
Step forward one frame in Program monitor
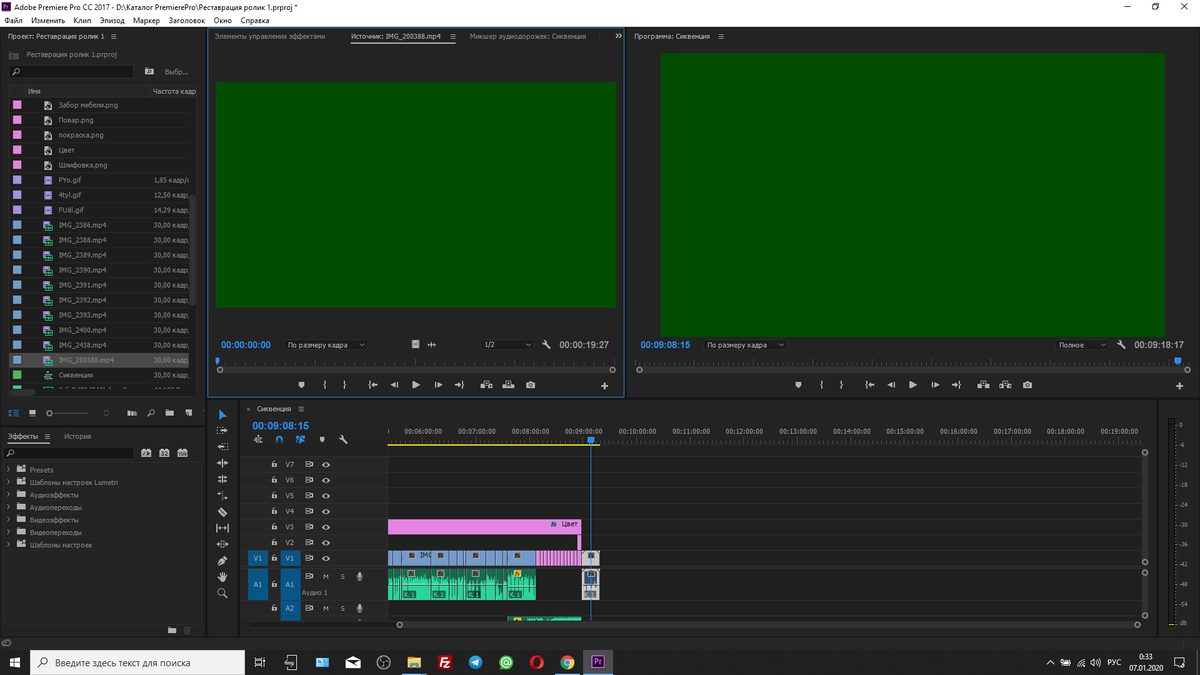coord(934,385)
